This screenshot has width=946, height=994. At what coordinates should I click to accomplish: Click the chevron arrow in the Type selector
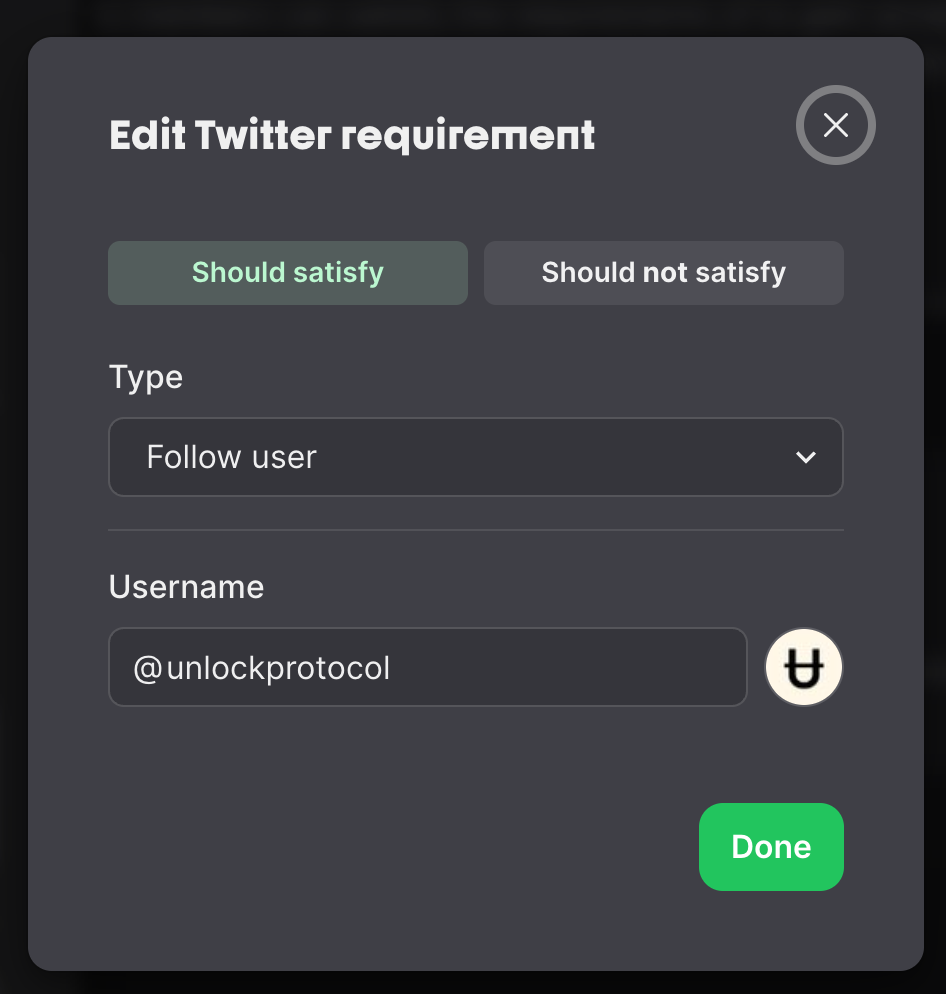tap(806, 457)
